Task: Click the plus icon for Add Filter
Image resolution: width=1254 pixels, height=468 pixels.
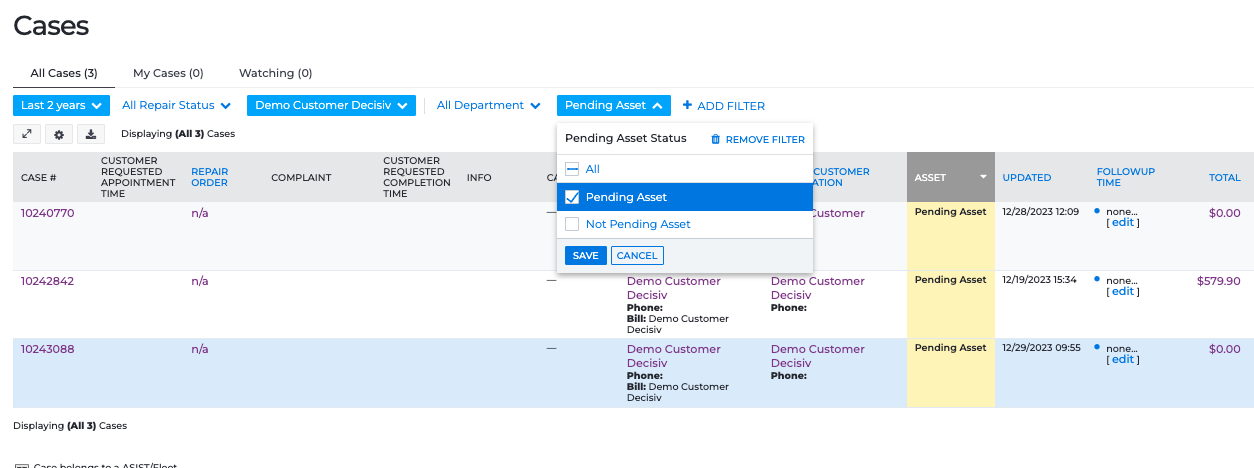Action: (687, 105)
